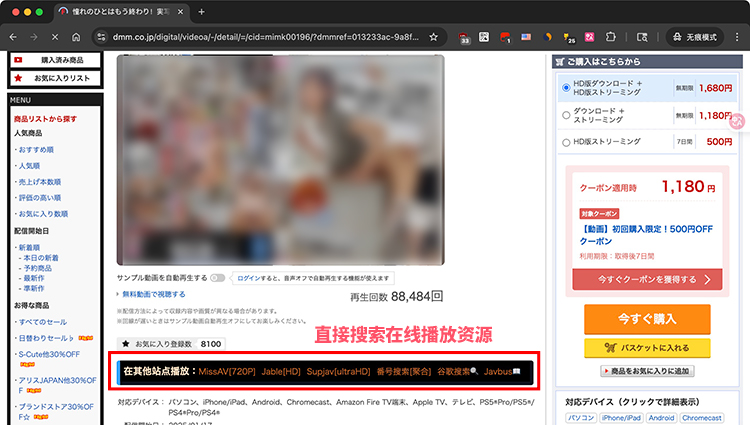Bookmark this page with star icon
This screenshot has height=425, width=750.
point(433,37)
